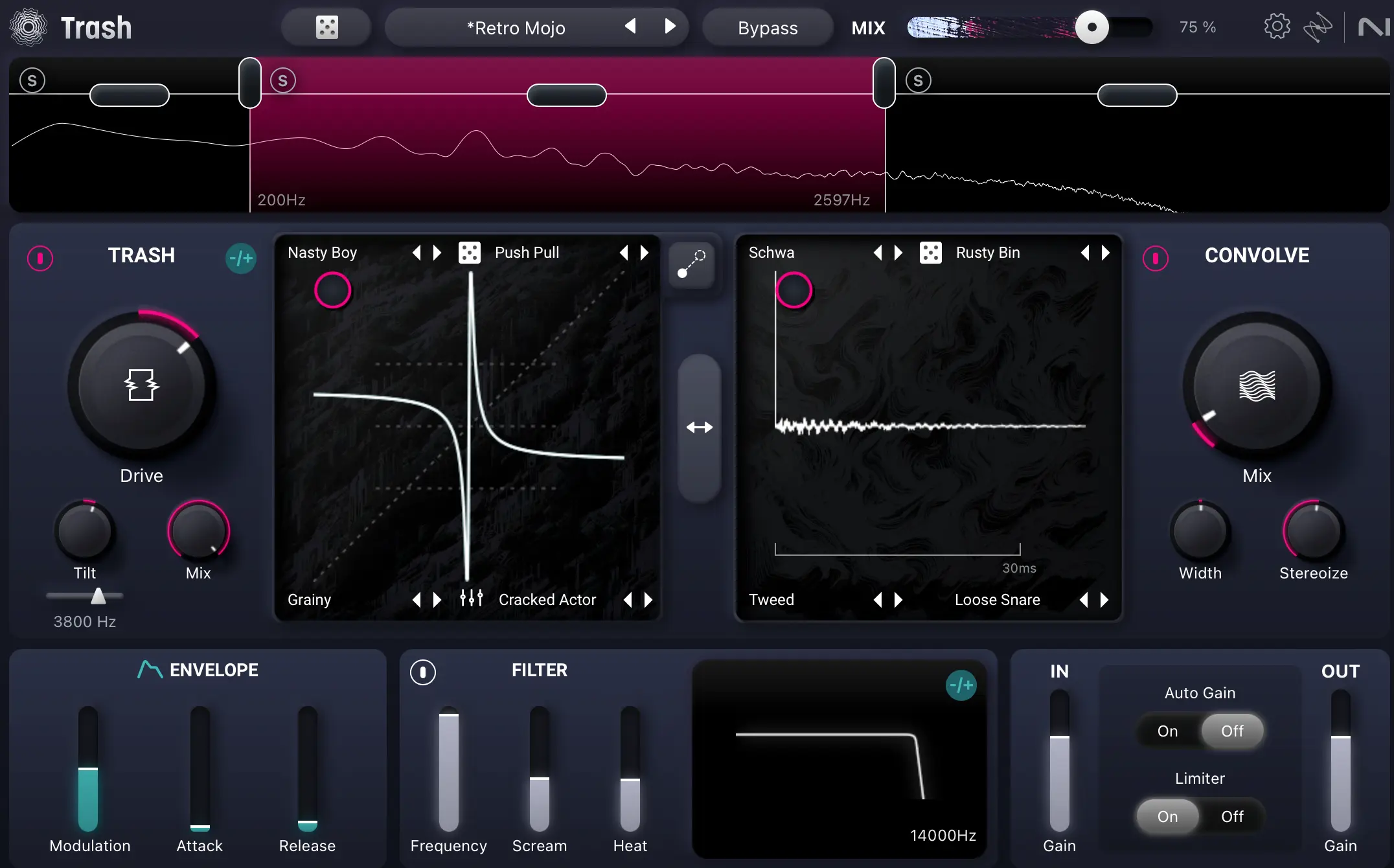Switch the Limiter to Off
Screen dimensions: 1394x868
click(1231, 817)
